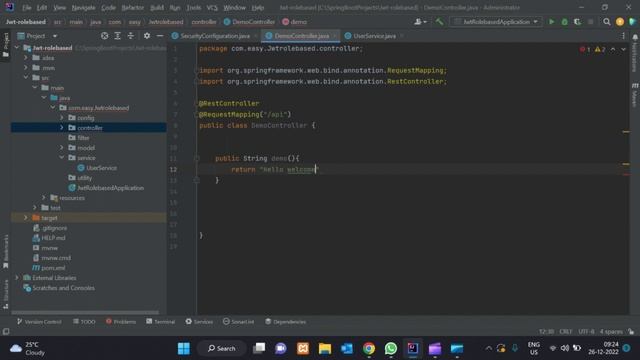This screenshot has height=360, width=640.
Task: Toggle read-only lock in status bar
Action: pos(631,331)
